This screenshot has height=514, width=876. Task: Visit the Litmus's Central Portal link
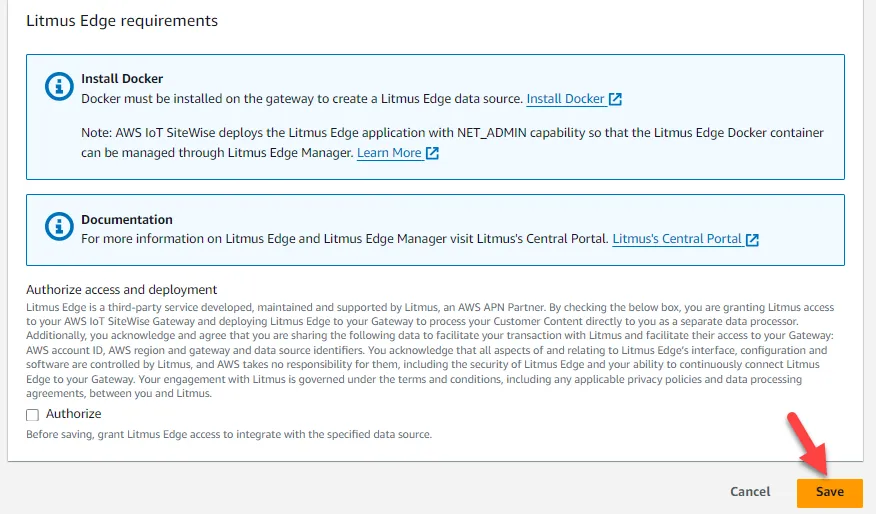(677, 239)
